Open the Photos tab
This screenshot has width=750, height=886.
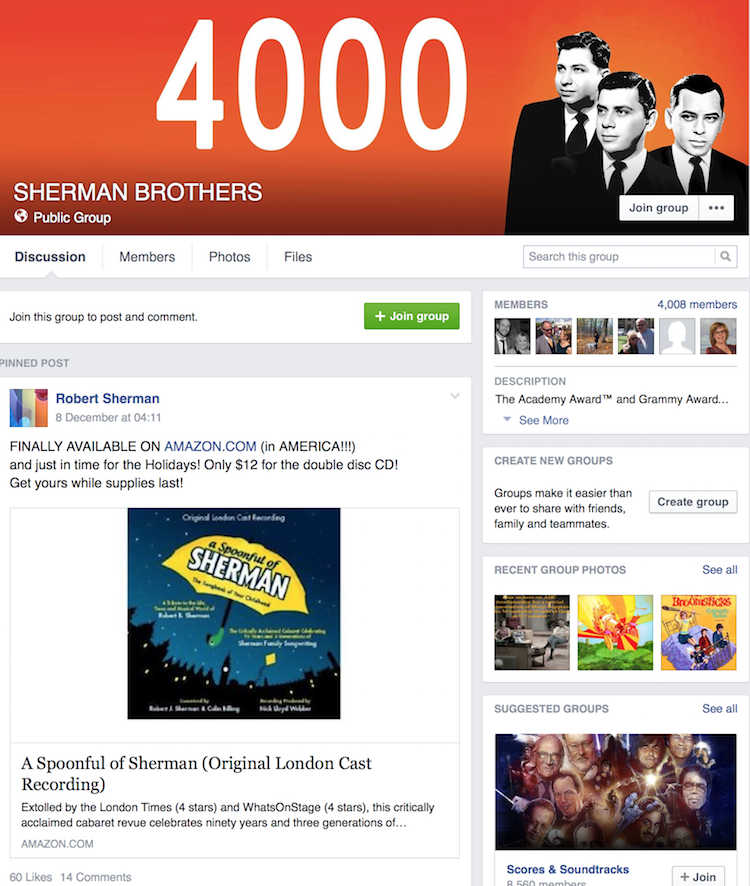tap(229, 257)
